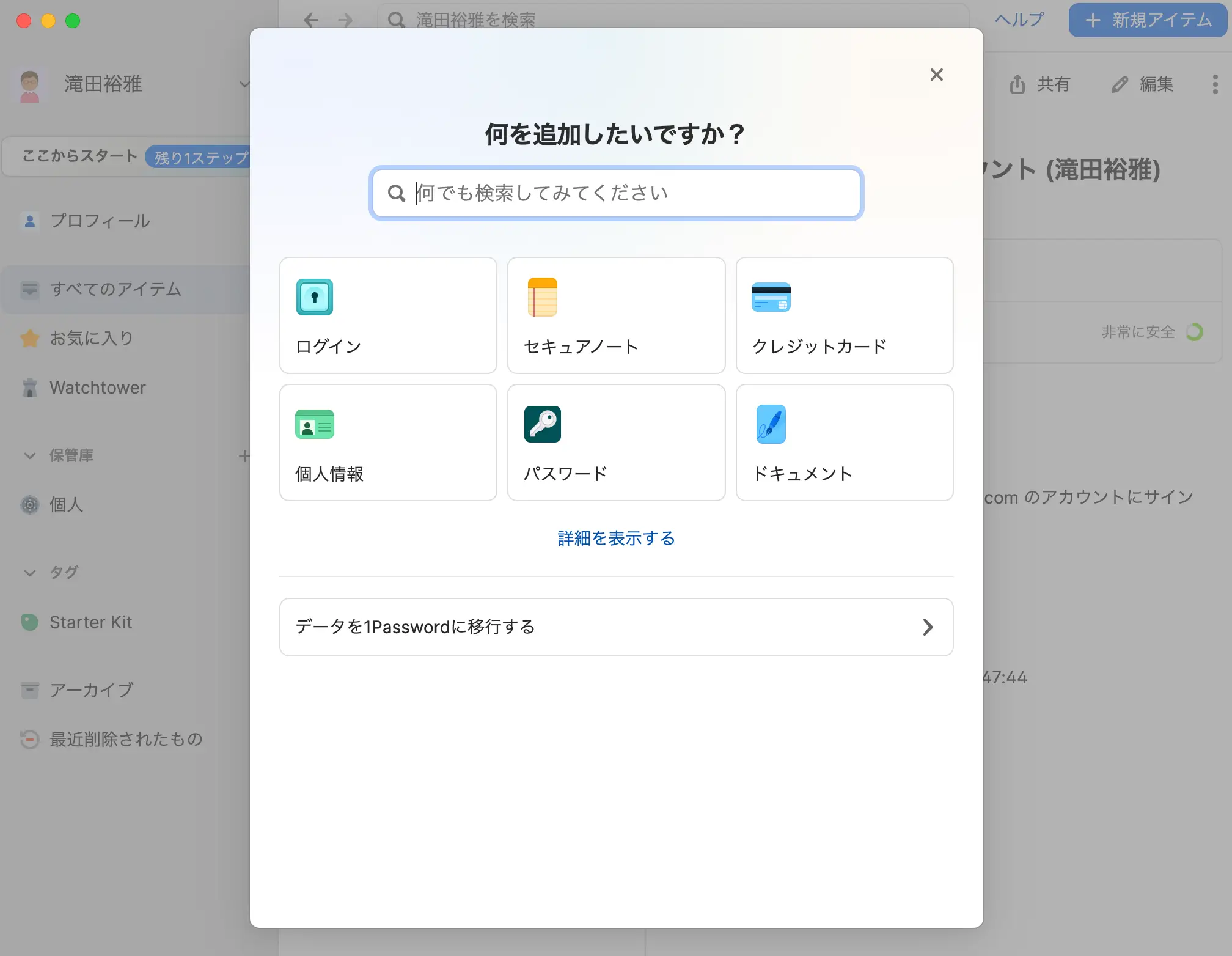
Task: Open プロフィール in the sidebar
Action: point(126,221)
